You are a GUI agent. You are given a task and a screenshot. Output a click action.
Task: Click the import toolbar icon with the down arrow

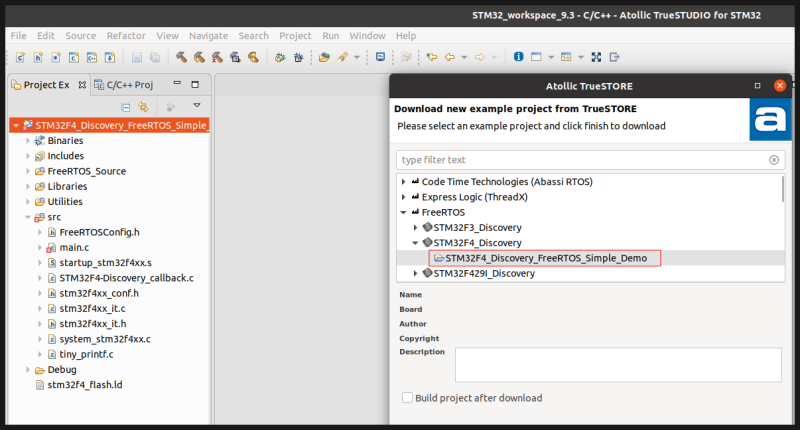(110, 57)
